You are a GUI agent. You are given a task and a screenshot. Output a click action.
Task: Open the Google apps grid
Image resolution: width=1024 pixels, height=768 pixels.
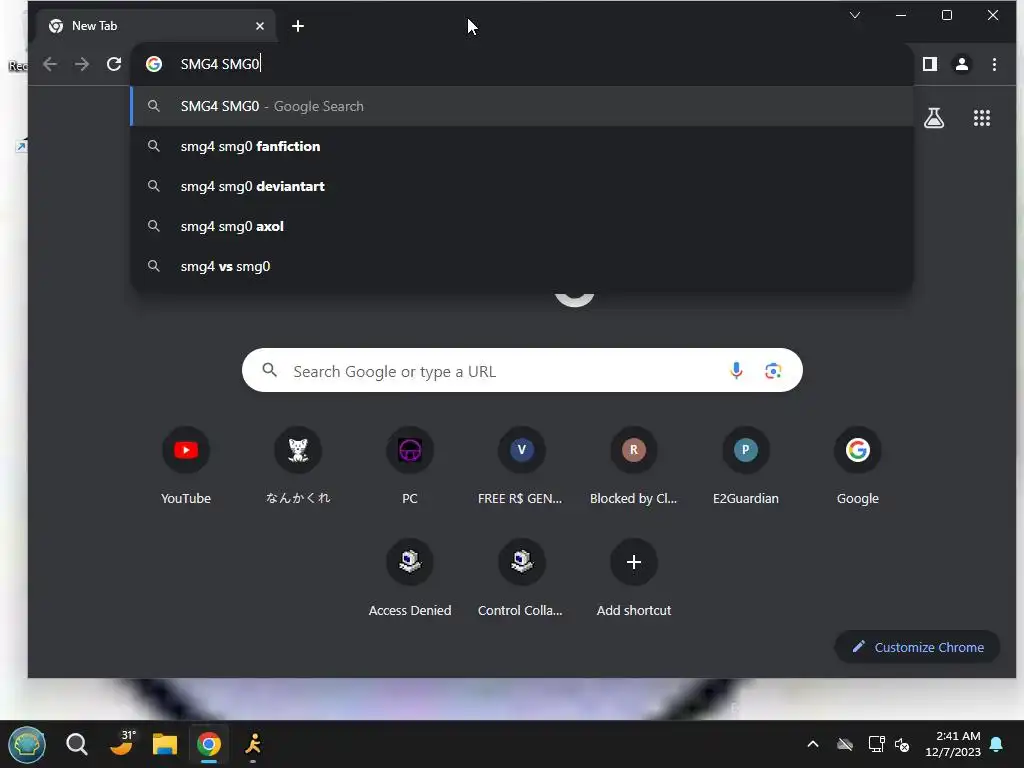point(982,118)
